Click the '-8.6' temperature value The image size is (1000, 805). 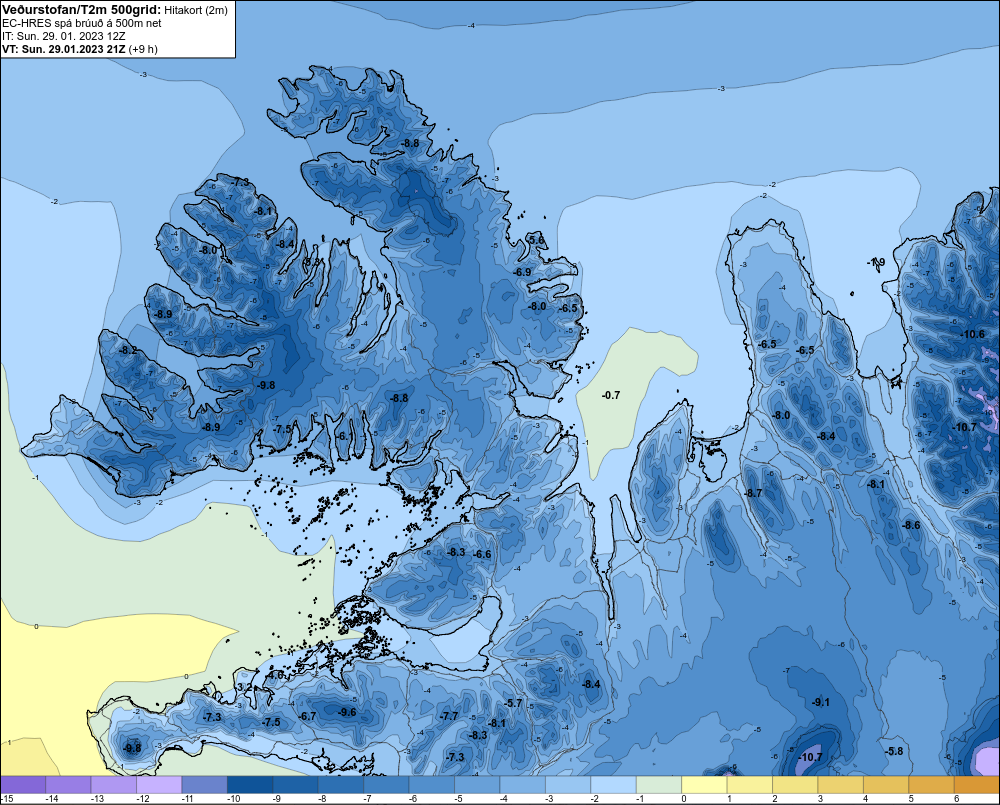point(911,526)
